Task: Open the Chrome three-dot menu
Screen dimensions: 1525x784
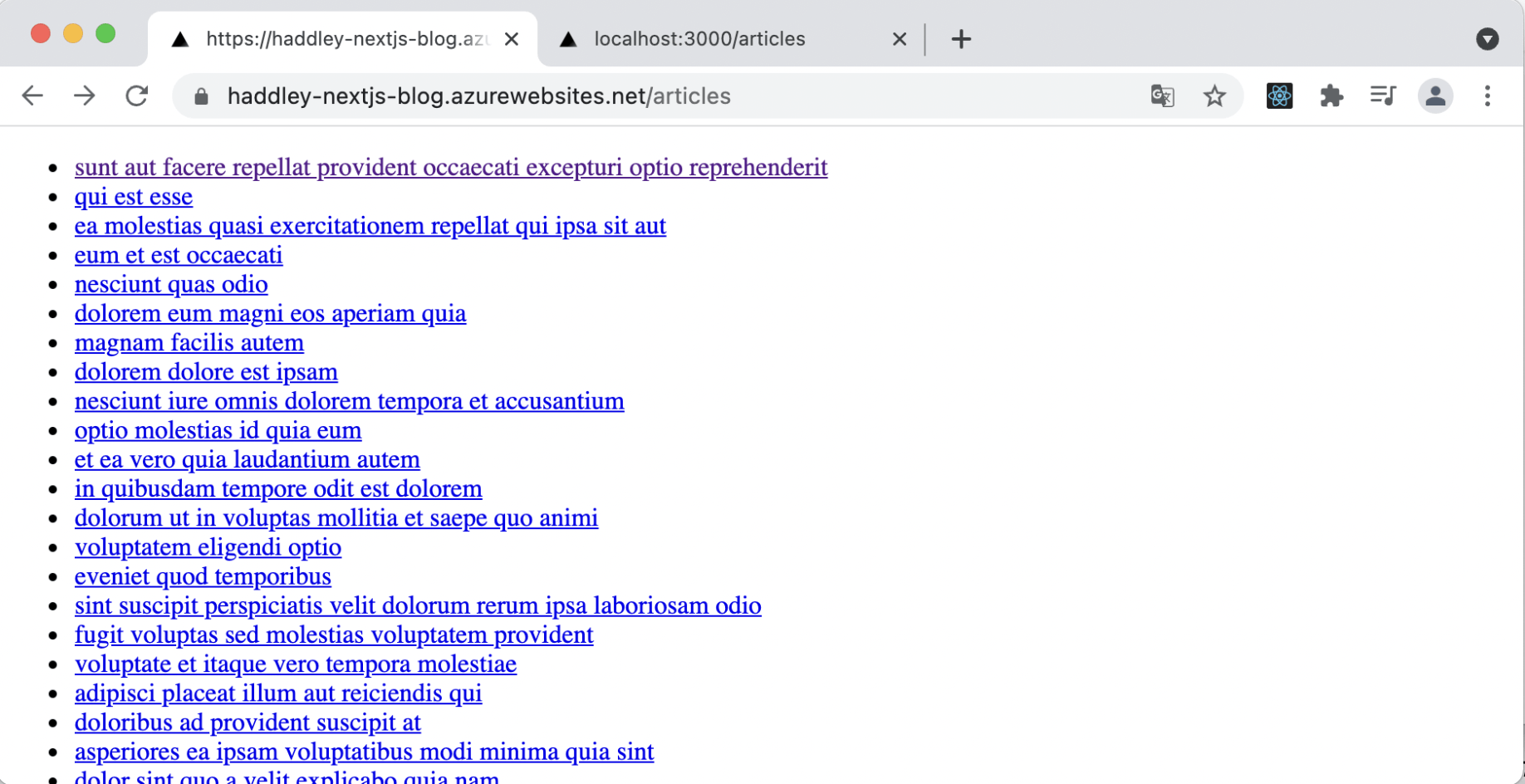Action: (1488, 96)
